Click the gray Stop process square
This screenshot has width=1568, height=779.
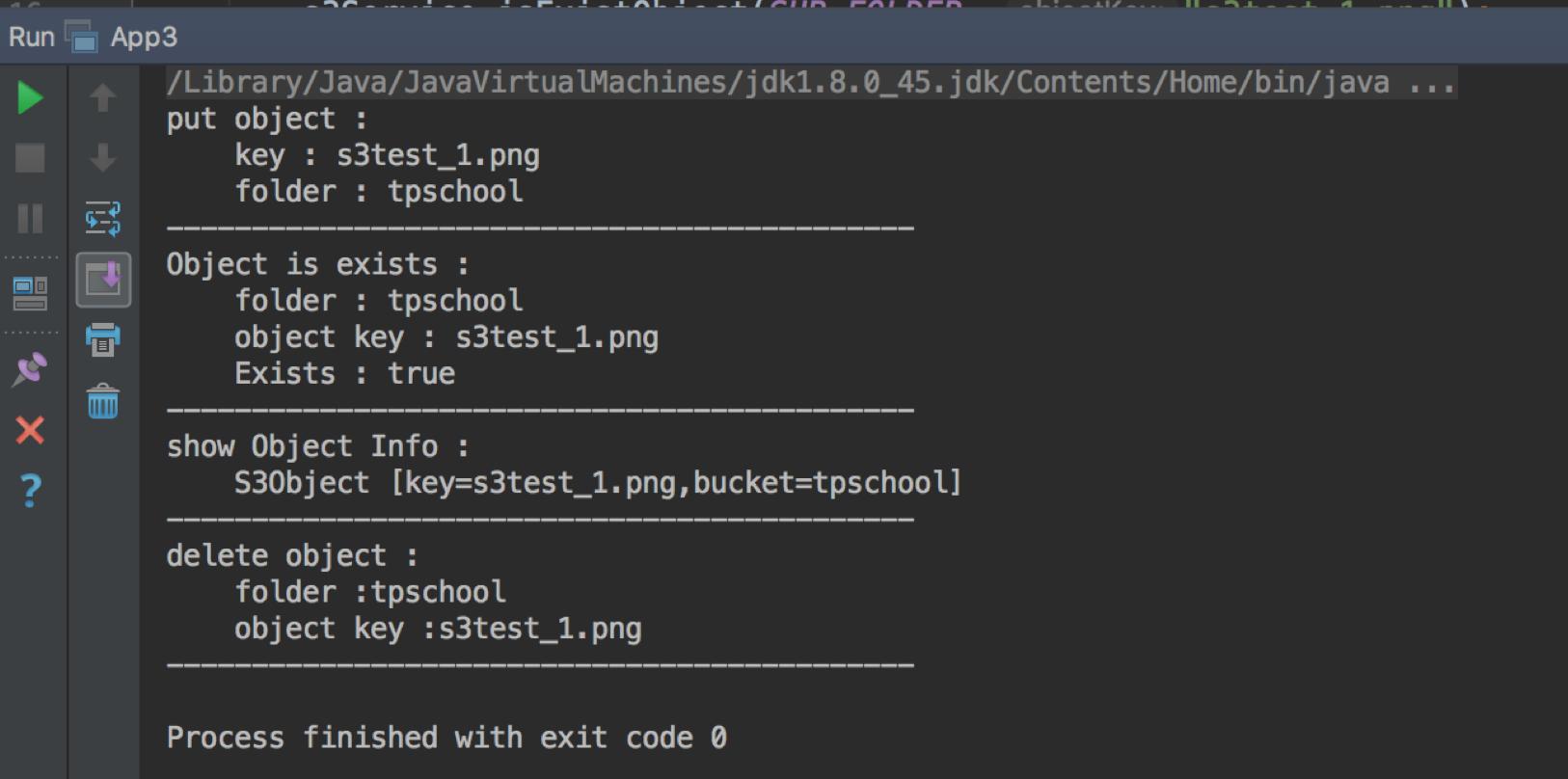point(30,158)
